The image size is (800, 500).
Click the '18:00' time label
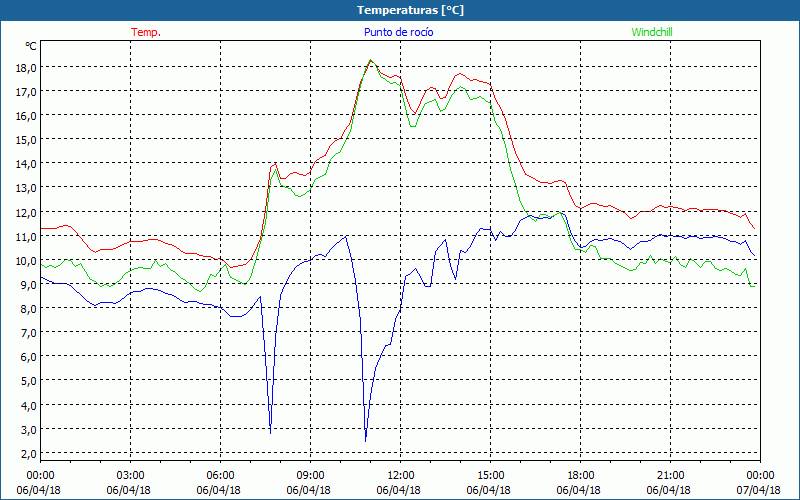[581, 476]
